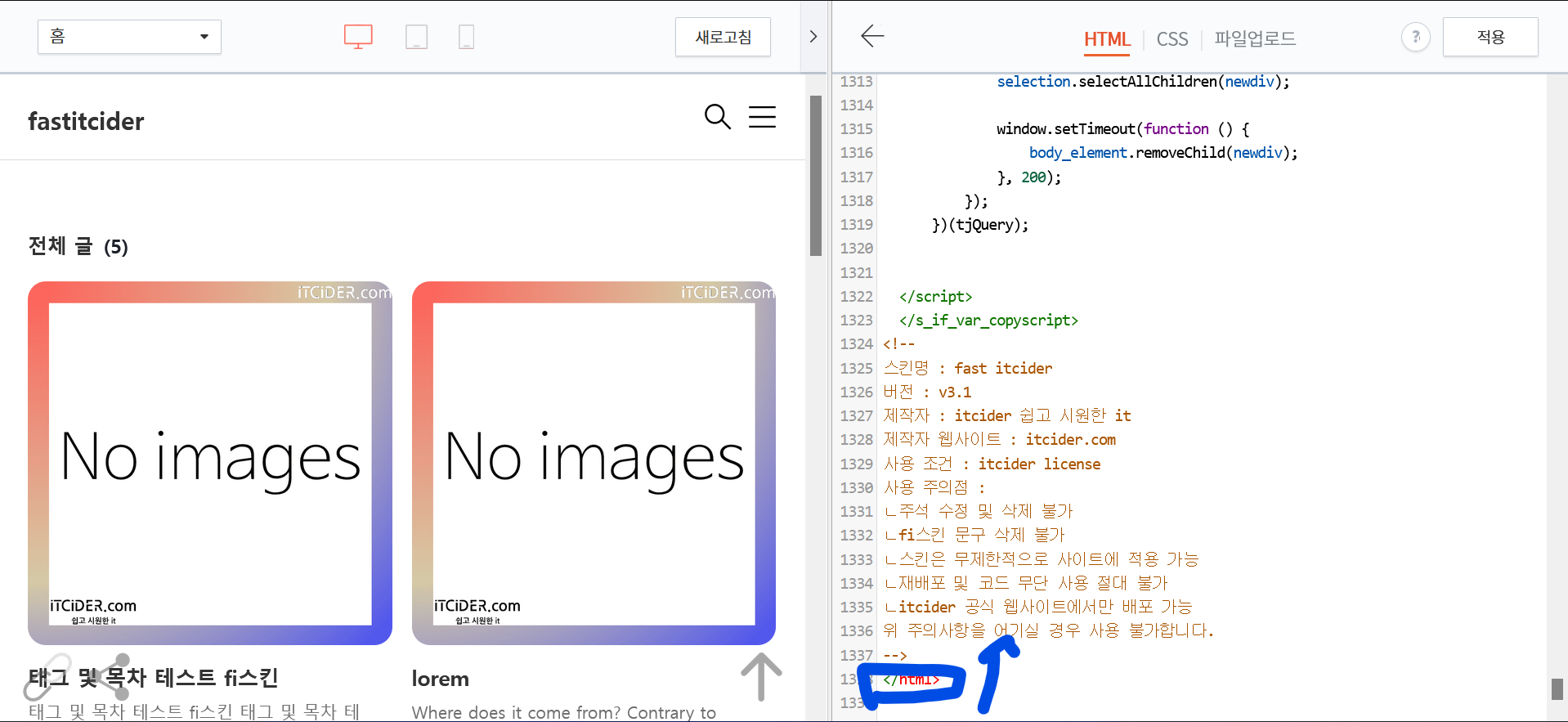1568x722 pixels.
Task: Click code line 1313 selectAllChildren text
Action: [1143, 81]
